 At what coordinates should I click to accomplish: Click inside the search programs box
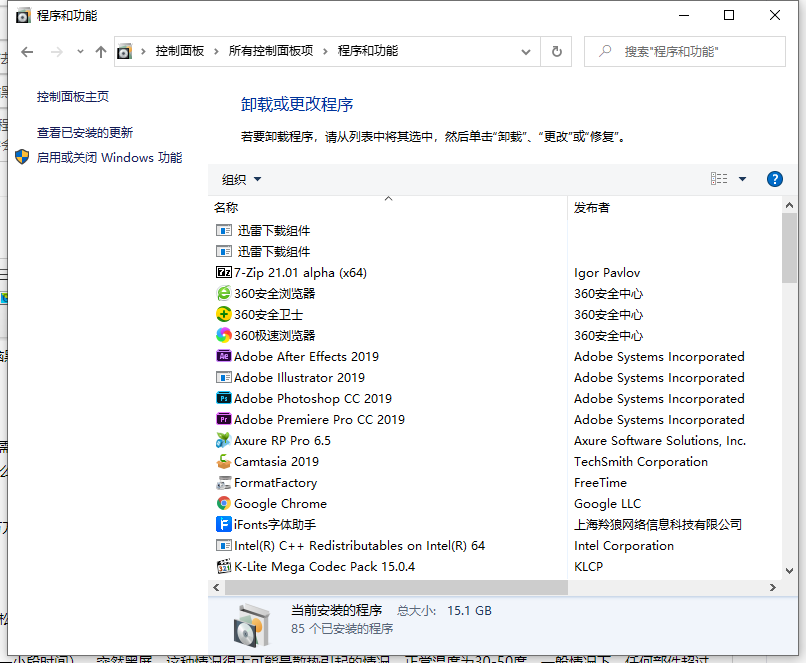pyautogui.click(x=685, y=51)
